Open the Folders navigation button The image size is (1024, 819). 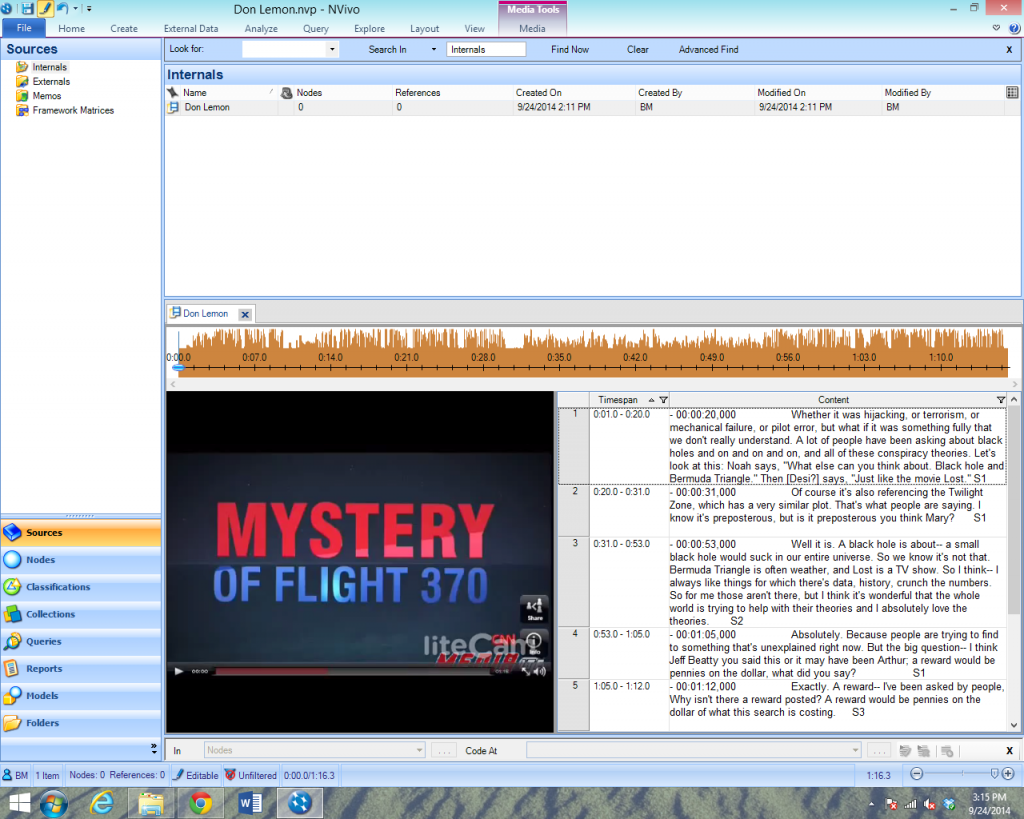pos(81,723)
